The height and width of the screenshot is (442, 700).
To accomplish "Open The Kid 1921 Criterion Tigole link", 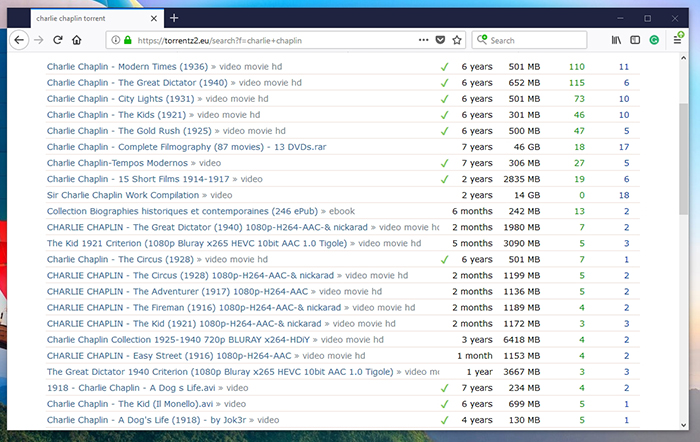I will 197,243.
